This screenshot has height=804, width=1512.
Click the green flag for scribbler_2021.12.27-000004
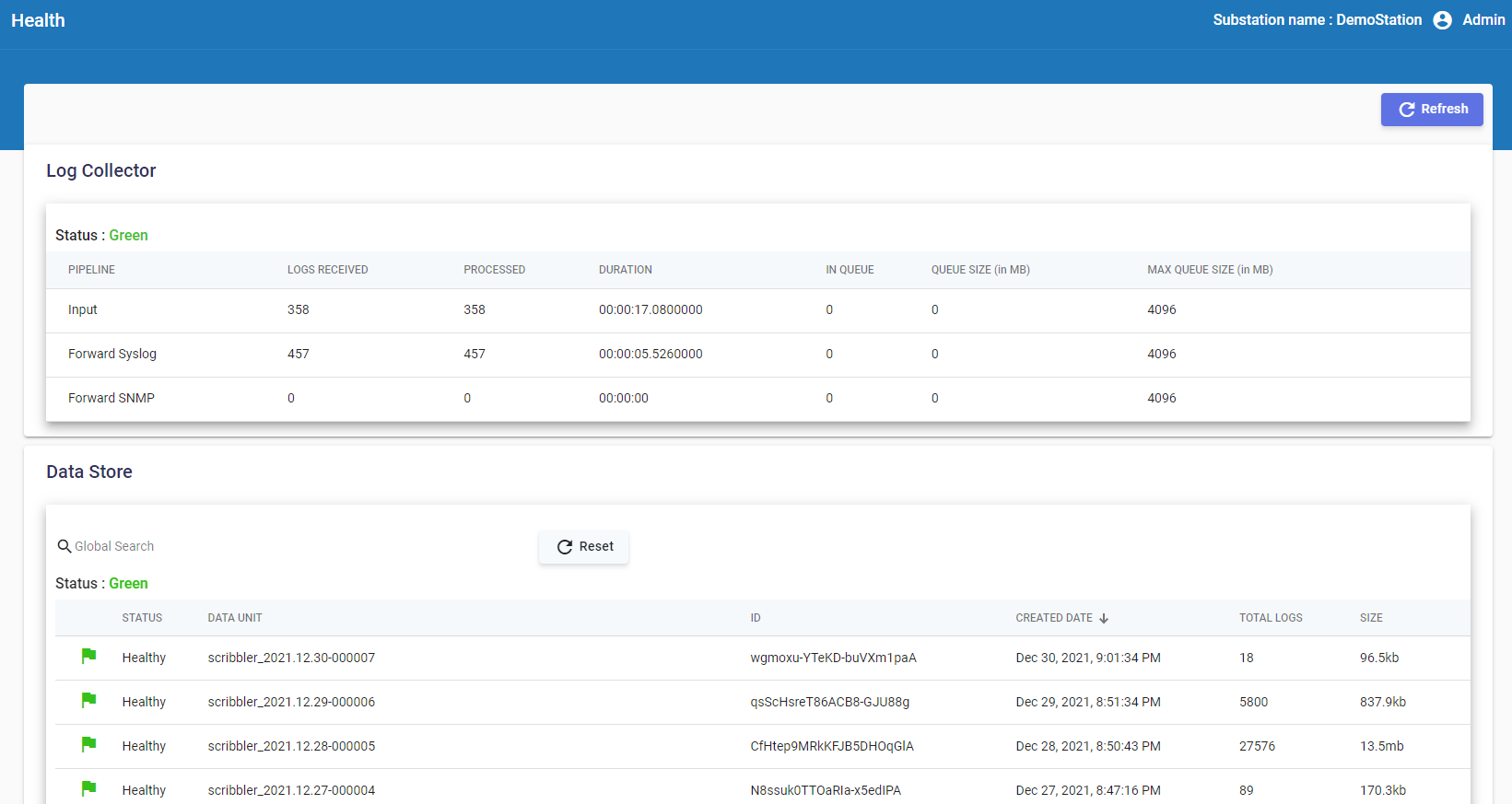[88, 788]
